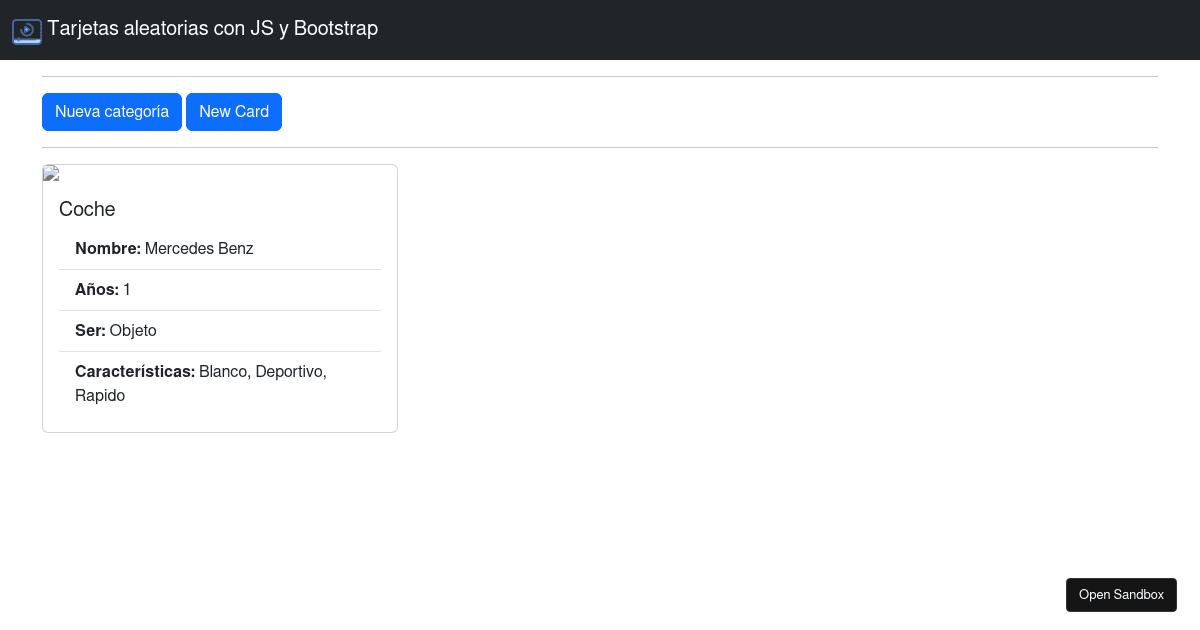Select the Coche card title

[x=87, y=209]
